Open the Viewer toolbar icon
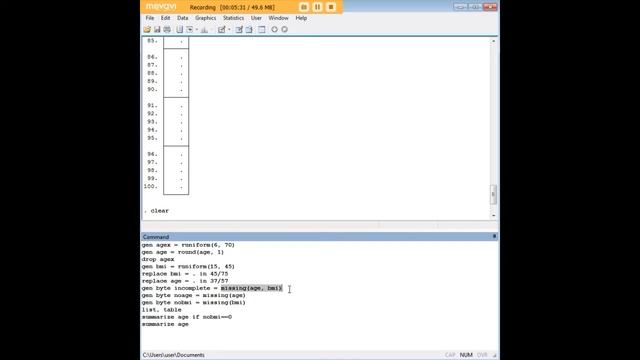The image size is (640, 360). tap(190, 29)
